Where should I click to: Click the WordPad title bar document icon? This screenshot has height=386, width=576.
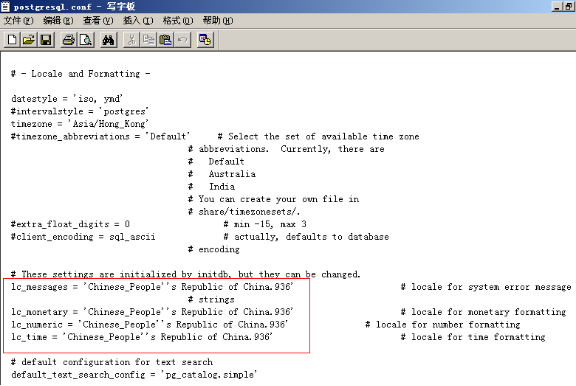5,6
